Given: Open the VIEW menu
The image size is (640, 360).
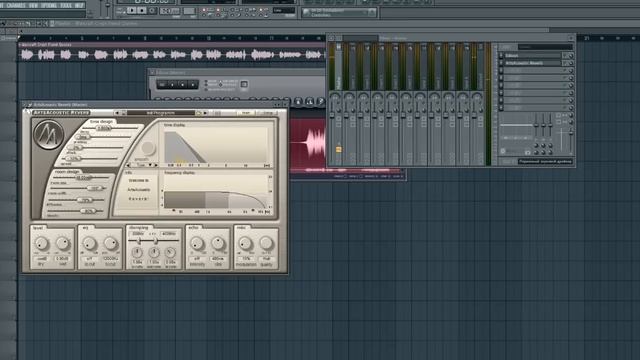Looking at the screenshot, I should pyautogui.click(x=34, y=6).
